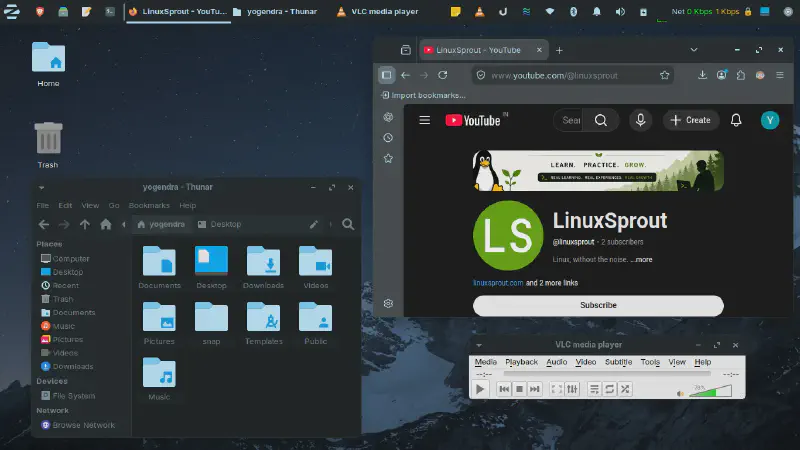Open the Templates folder in Thunar
Screen dimensions: 800x450
point(263,323)
